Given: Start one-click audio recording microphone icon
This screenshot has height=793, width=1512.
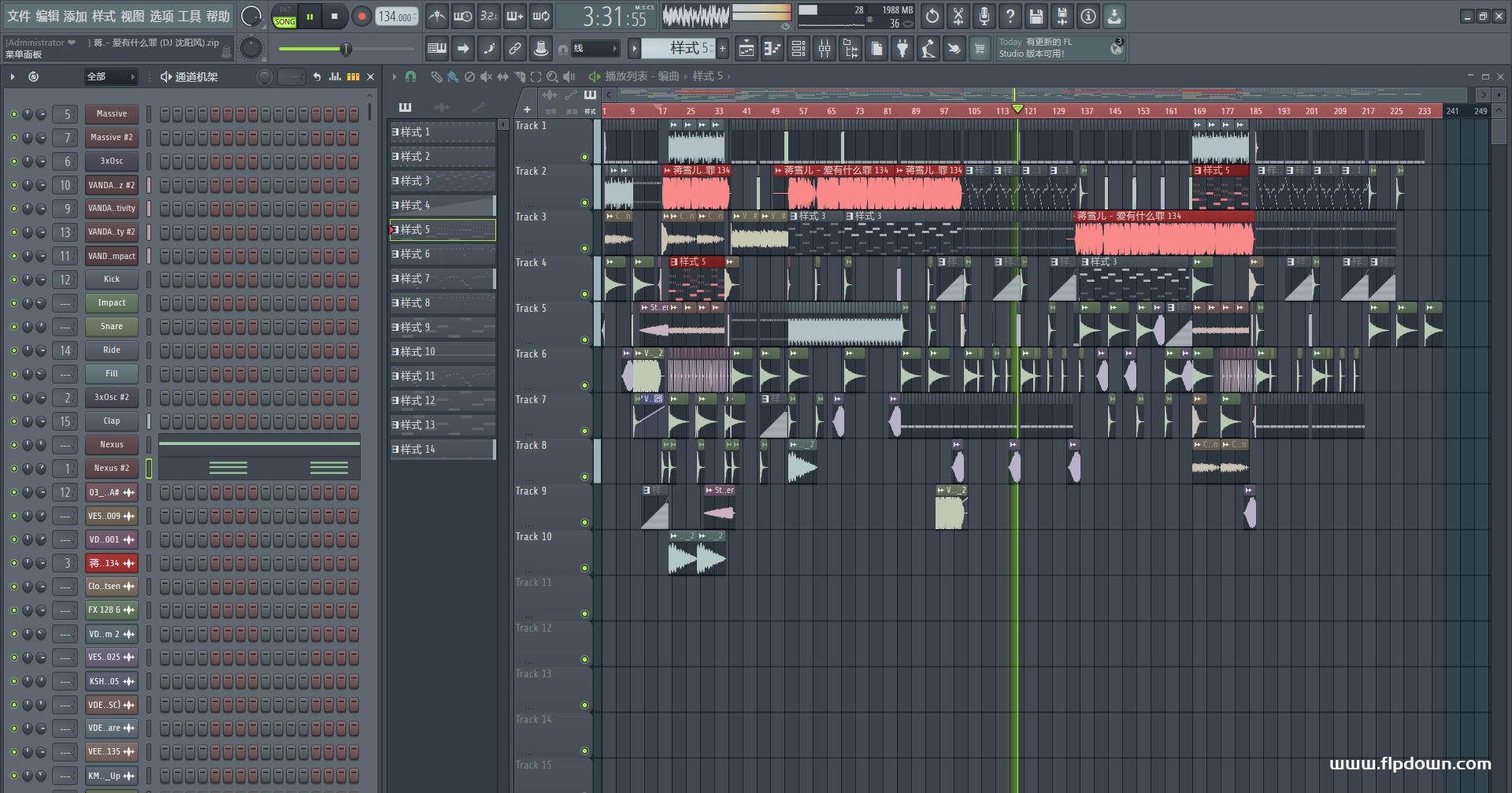Looking at the screenshot, I should pos(984,16).
